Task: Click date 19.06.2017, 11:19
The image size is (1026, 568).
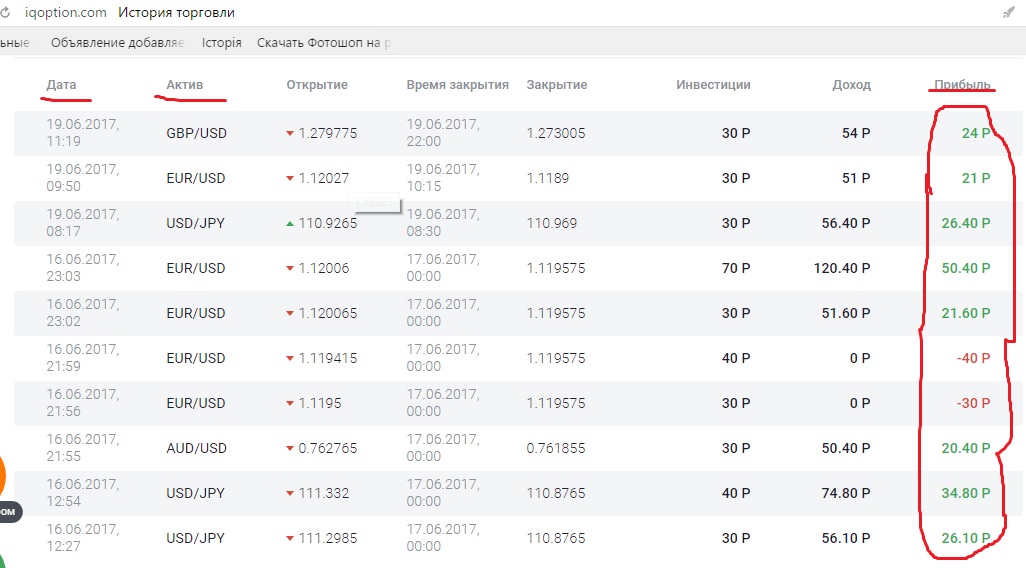Action: [82, 133]
